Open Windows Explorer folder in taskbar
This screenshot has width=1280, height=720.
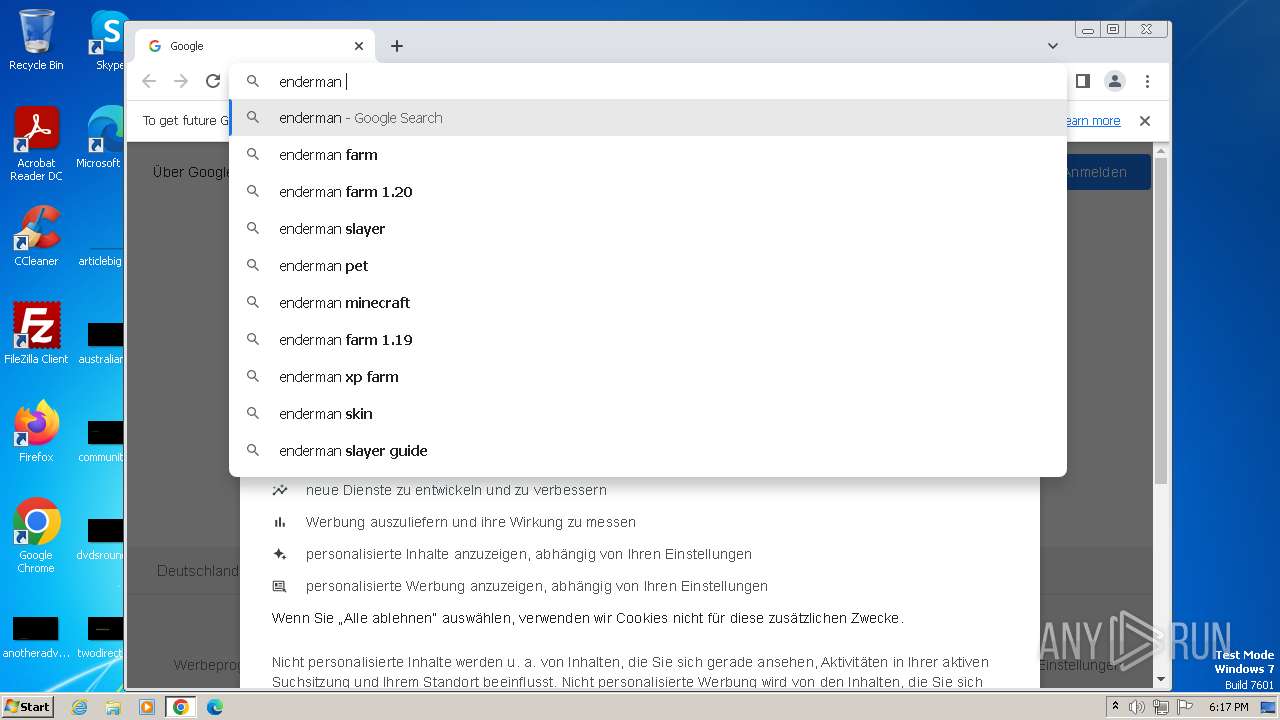click(x=113, y=707)
